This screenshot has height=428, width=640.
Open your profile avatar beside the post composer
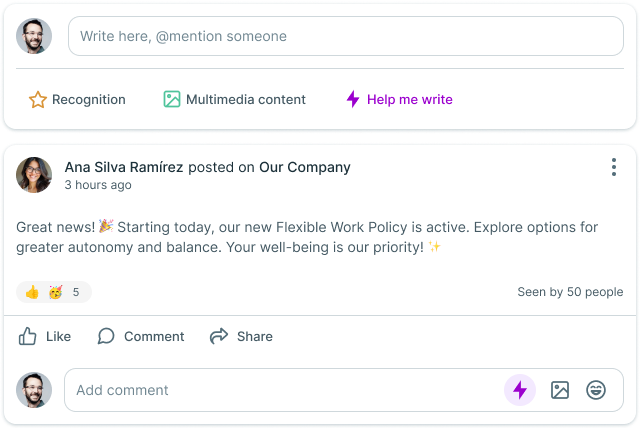click(x=34, y=37)
